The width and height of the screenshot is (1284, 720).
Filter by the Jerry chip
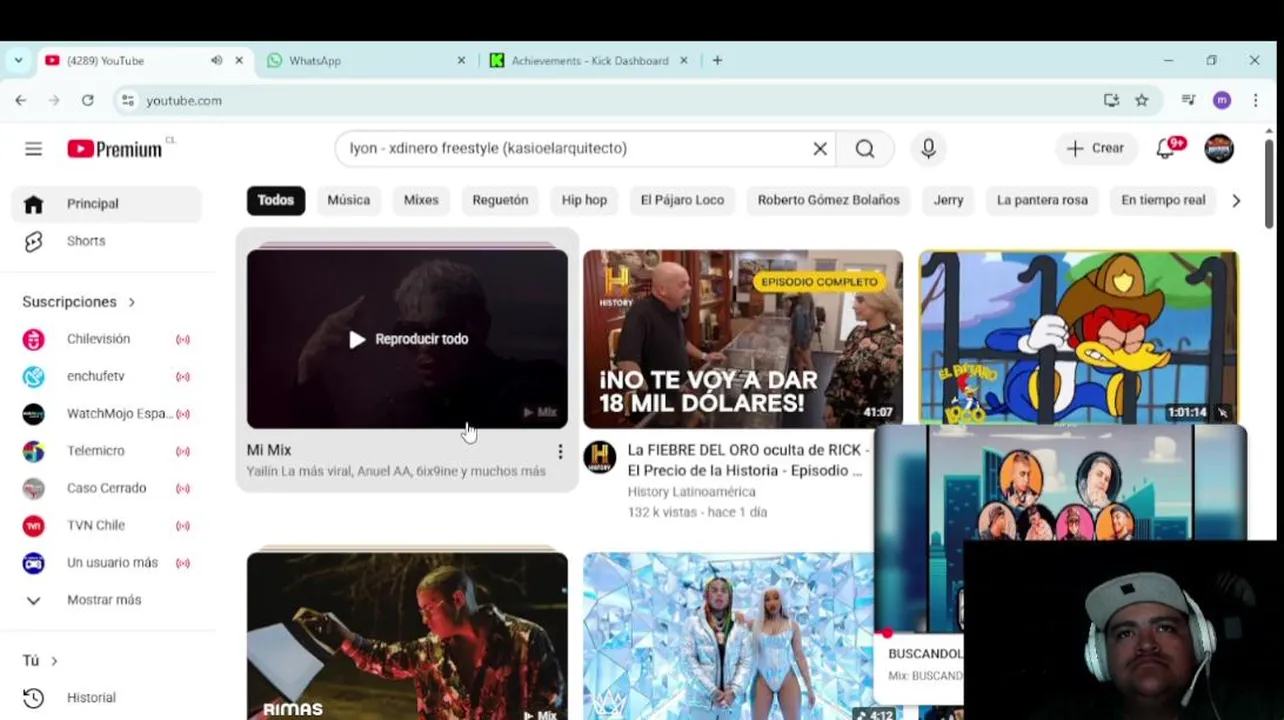[948, 200]
